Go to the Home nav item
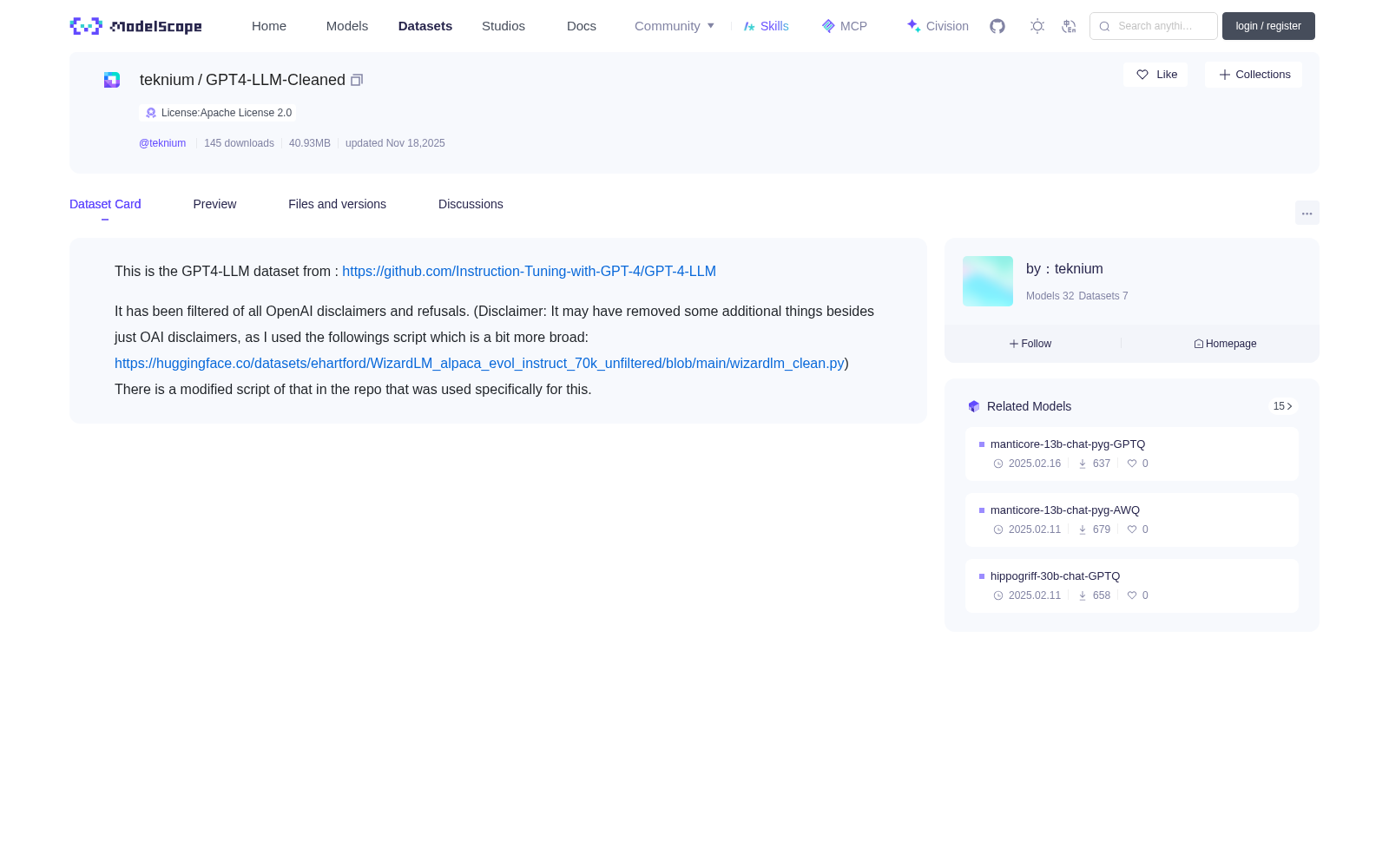 click(x=269, y=26)
